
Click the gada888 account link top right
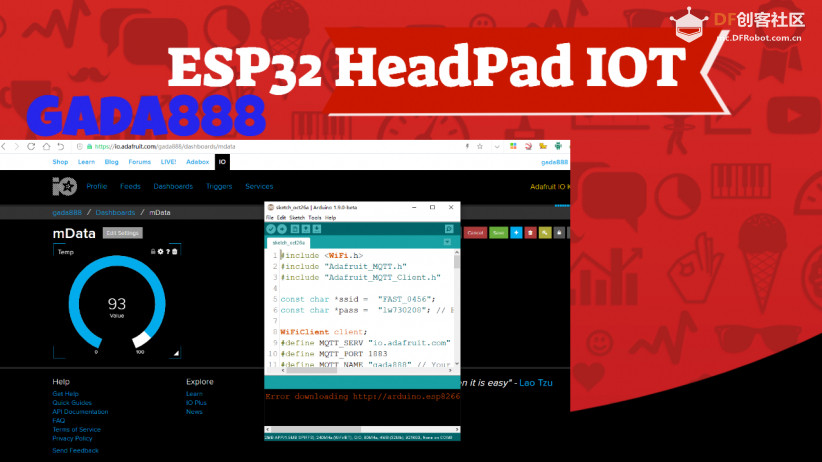pyautogui.click(x=555, y=163)
